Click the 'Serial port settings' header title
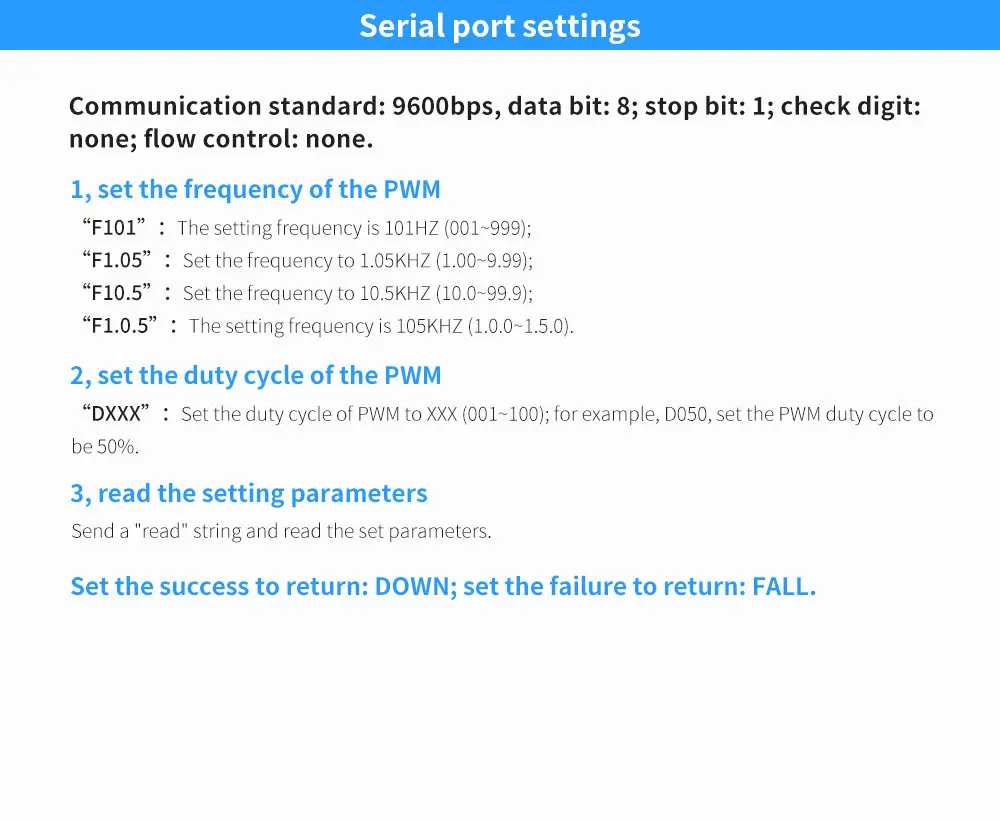This screenshot has width=1000, height=820. point(499,26)
